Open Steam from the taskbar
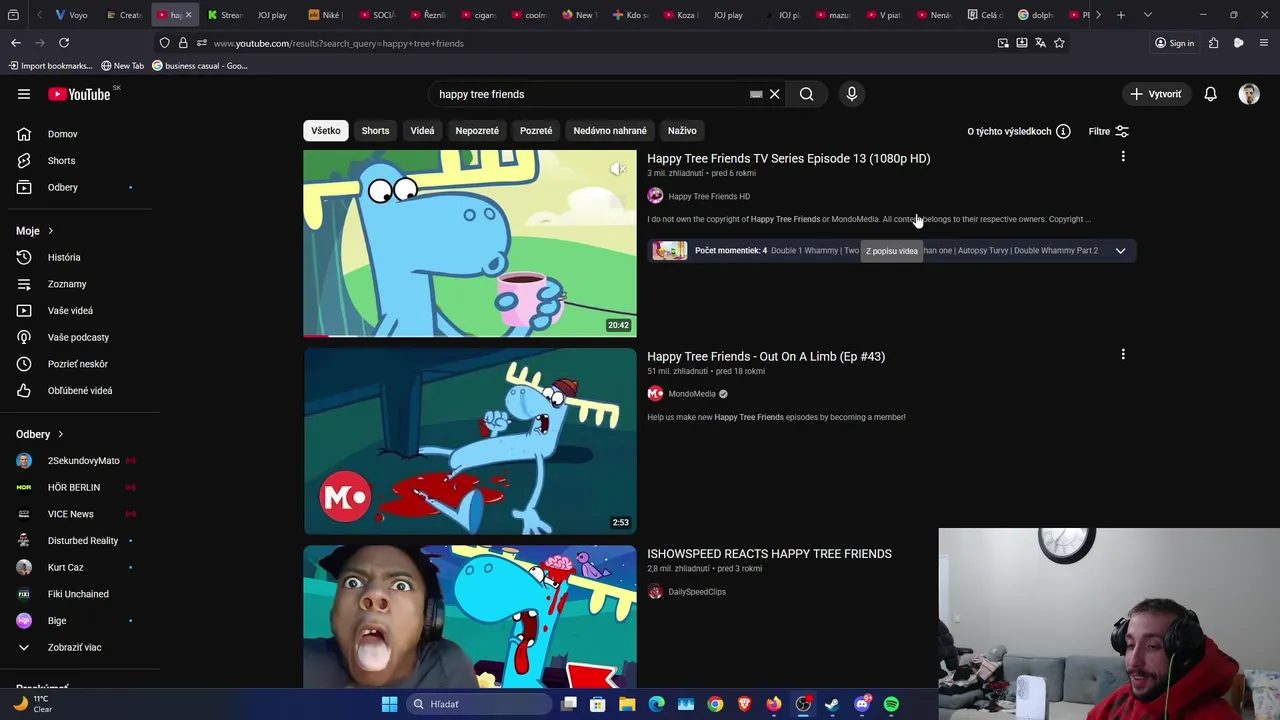The image size is (1280, 720). tap(832, 704)
